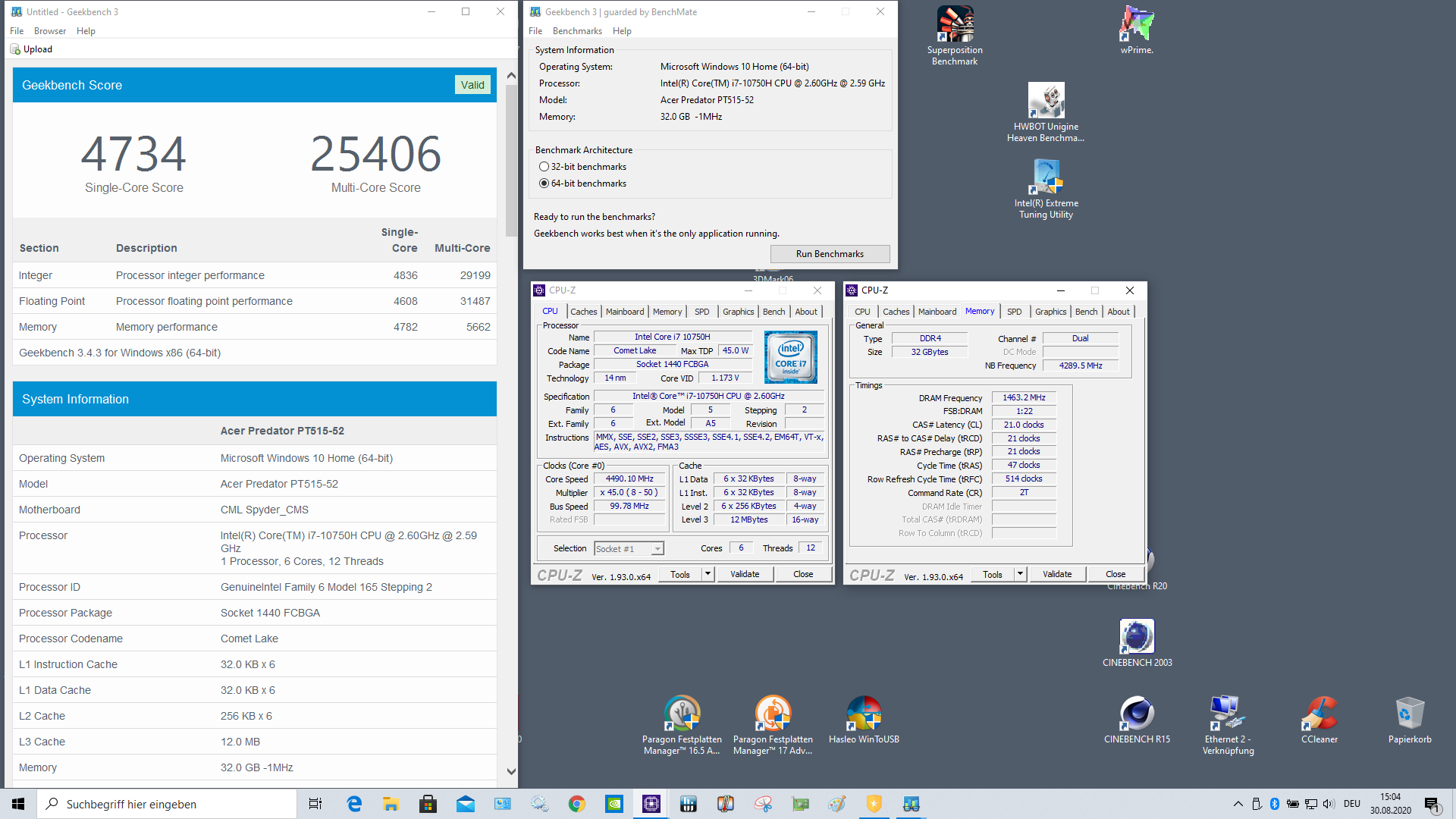The image size is (1456, 819).
Task: Open About tab in right CPU-Z window
Action: pos(1119,312)
